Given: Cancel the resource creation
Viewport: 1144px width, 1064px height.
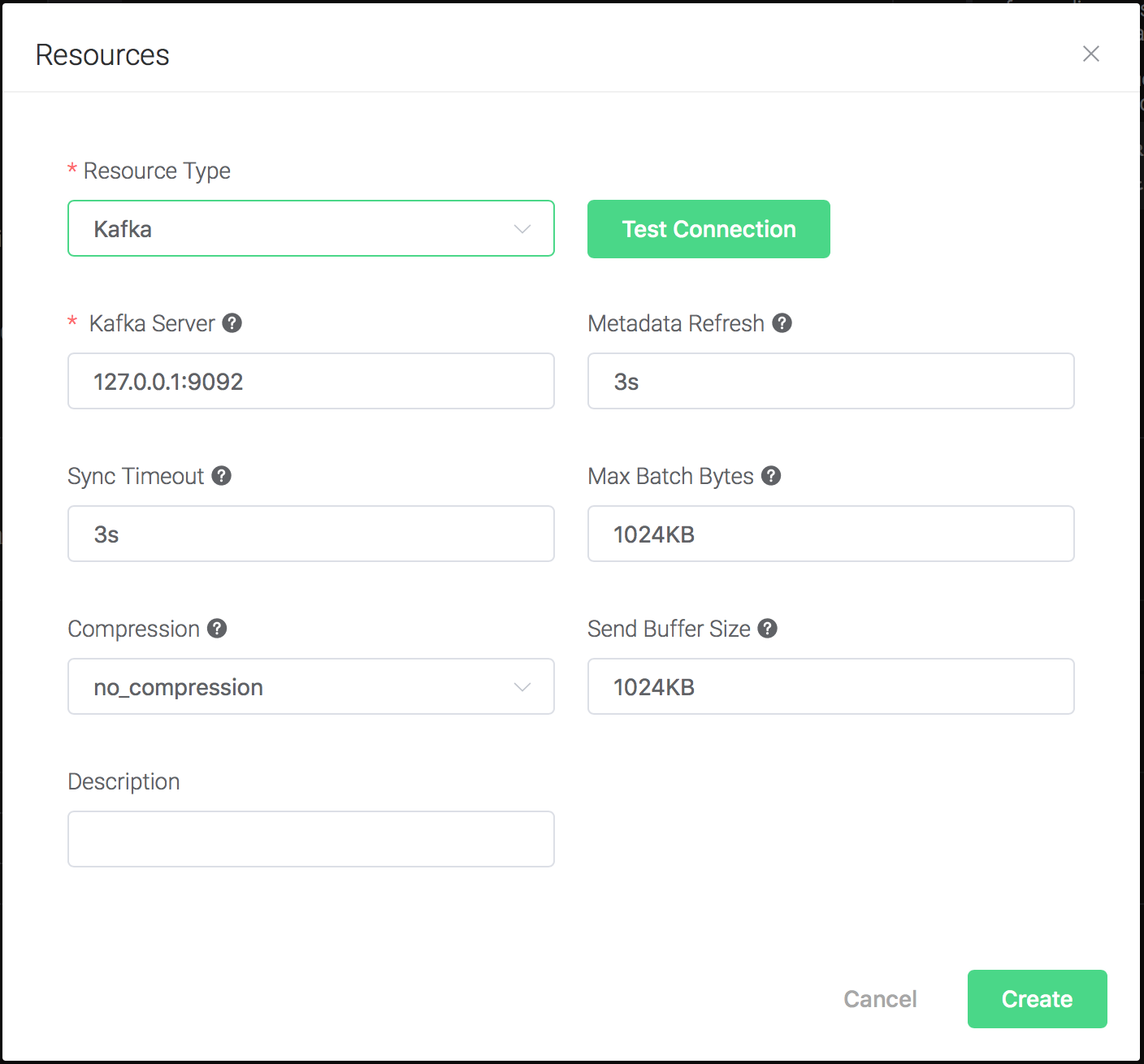Looking at the screenshot, I should pyautogui.click(x=880, y=999).
